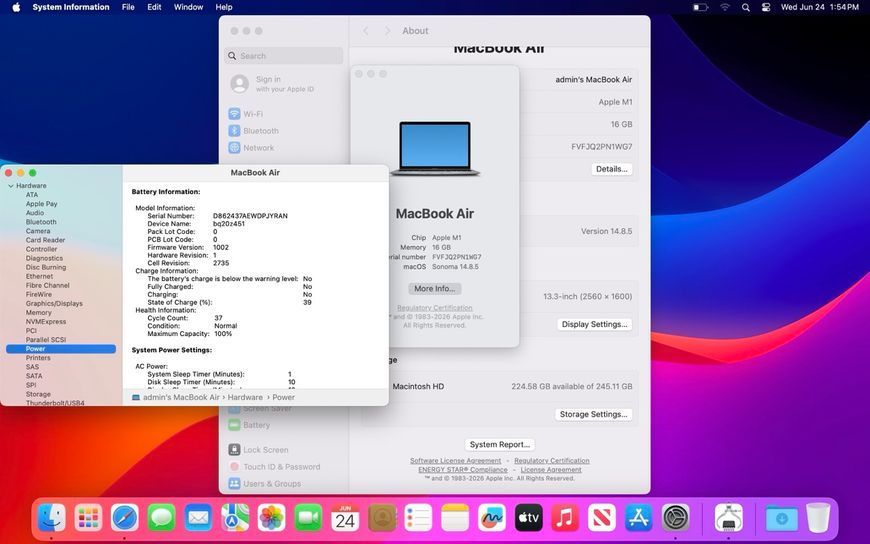This screenshot has height=544, width=870.
Task: Open Notes app in dock
Action: pos(455,518)
